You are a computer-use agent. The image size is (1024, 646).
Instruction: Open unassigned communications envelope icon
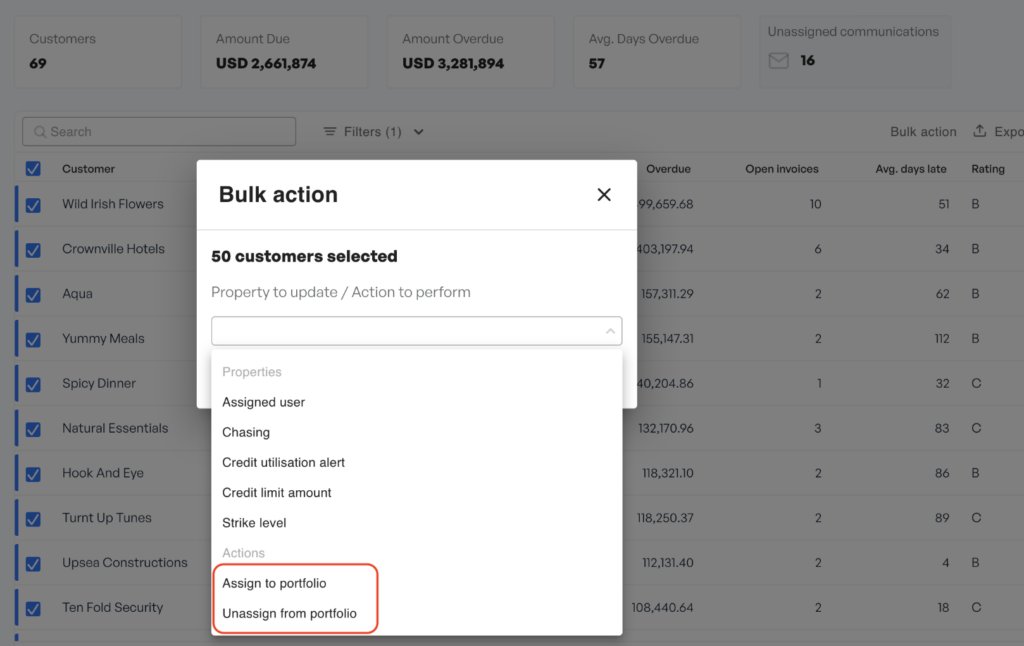tap(778, 61)
